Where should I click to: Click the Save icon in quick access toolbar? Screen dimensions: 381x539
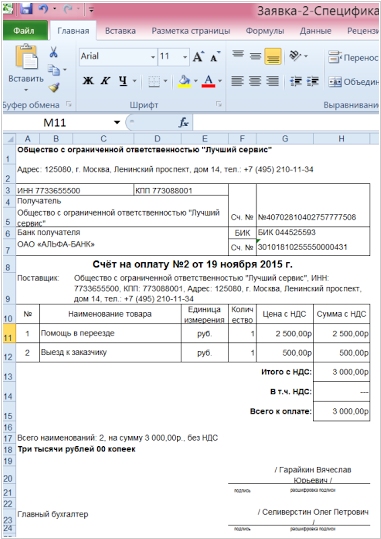point(26,9)
